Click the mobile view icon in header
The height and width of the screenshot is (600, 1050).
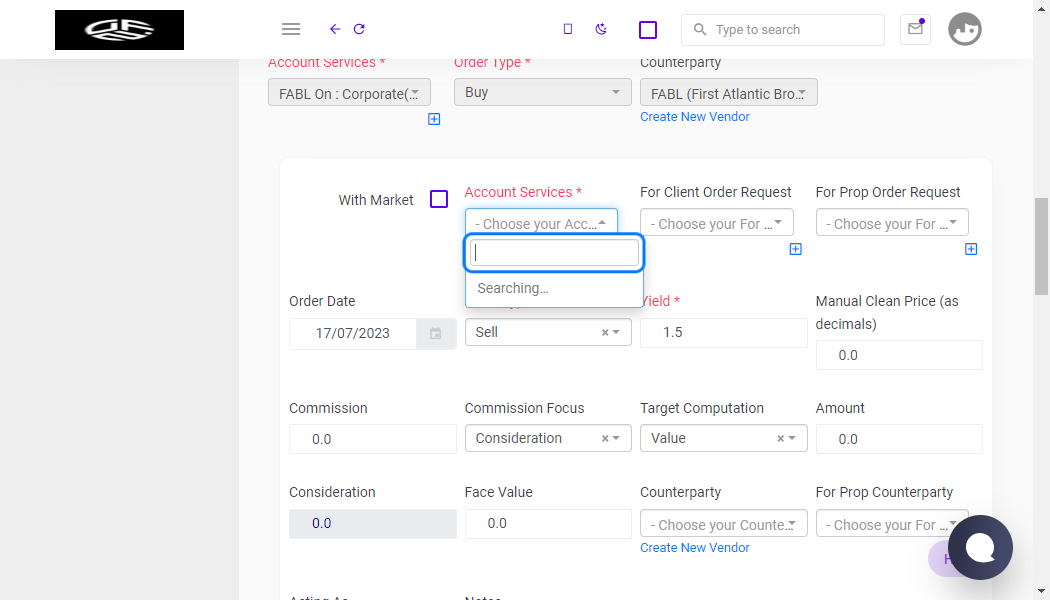coord(568,29)
